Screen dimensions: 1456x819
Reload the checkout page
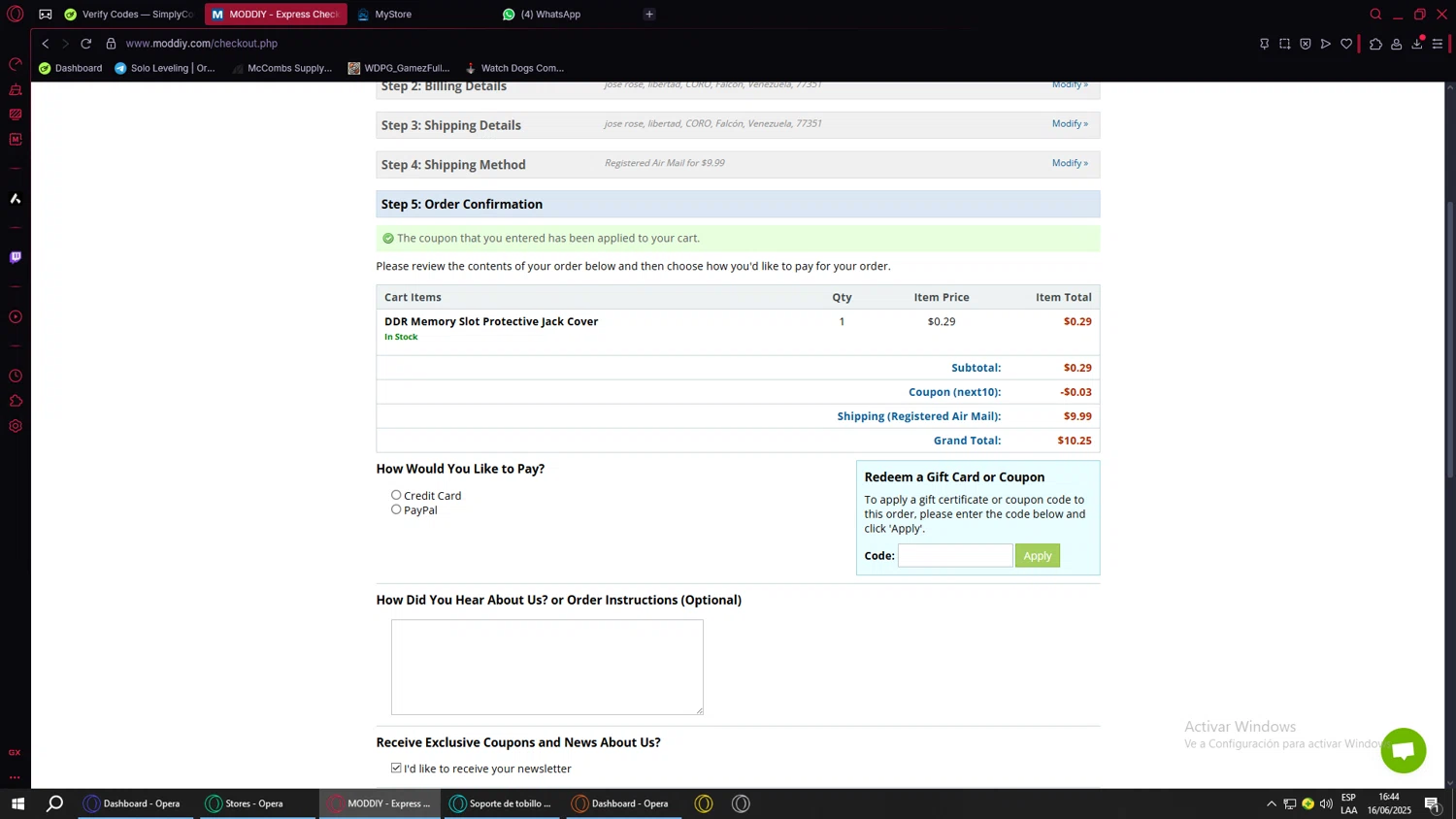point(86,44)
